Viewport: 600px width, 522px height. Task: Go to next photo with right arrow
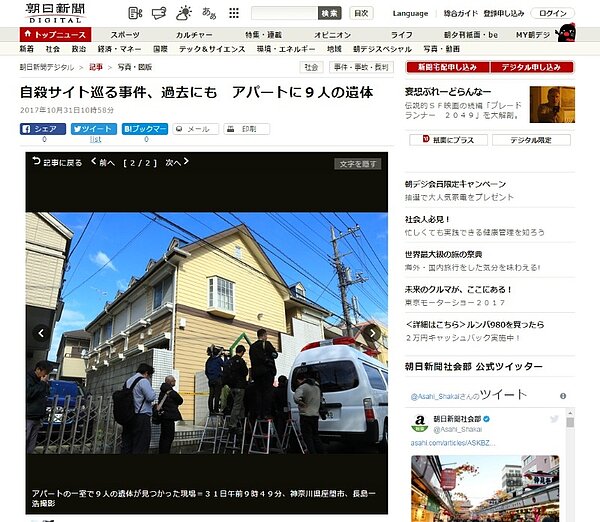tap(372, 333)
